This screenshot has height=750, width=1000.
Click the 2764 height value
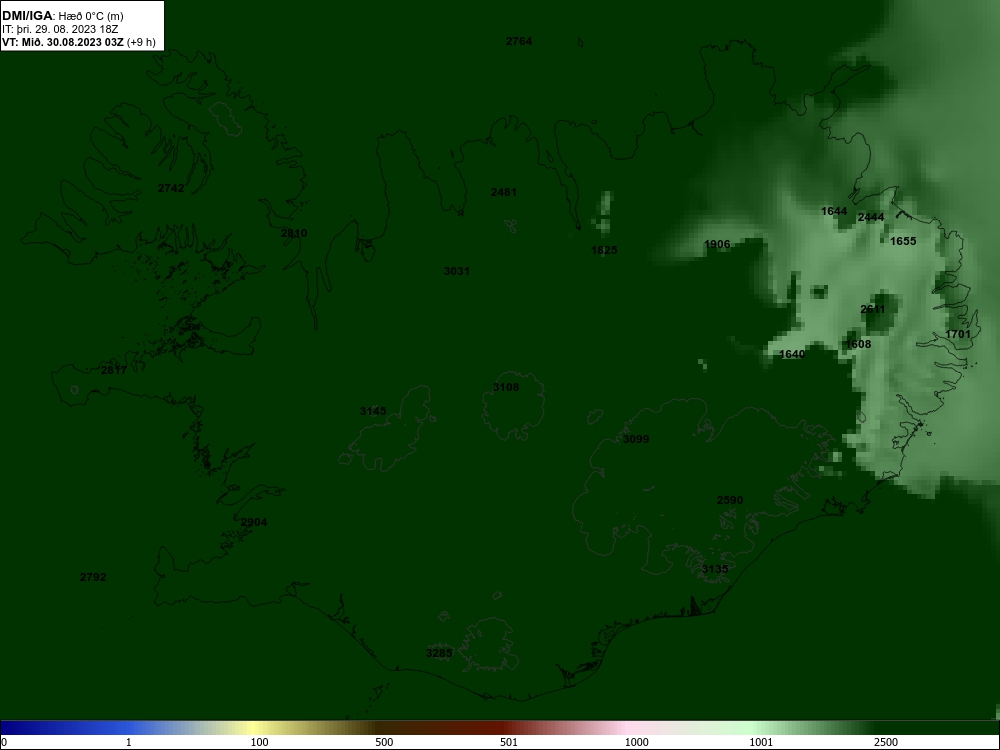click(x=518, y=41)
